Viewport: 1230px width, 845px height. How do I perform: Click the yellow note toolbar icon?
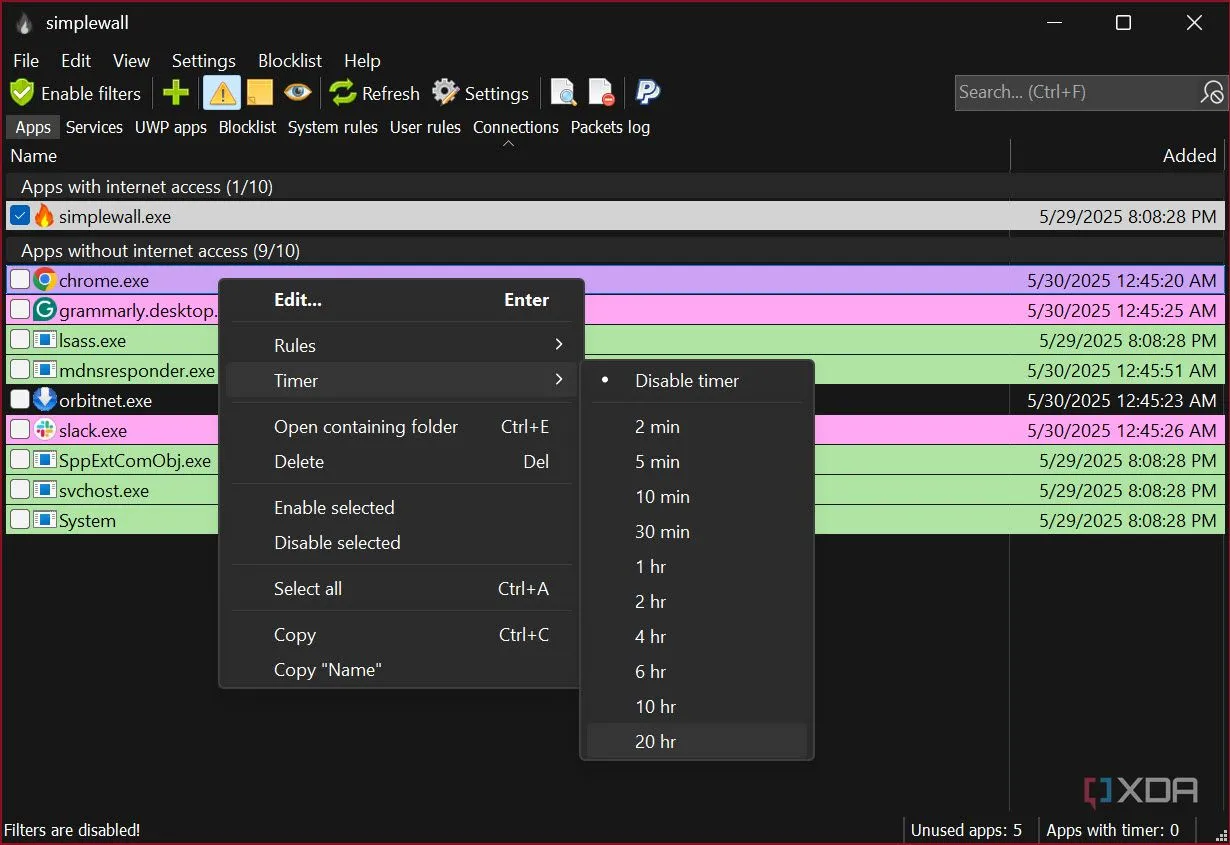[x=260, y=93]
